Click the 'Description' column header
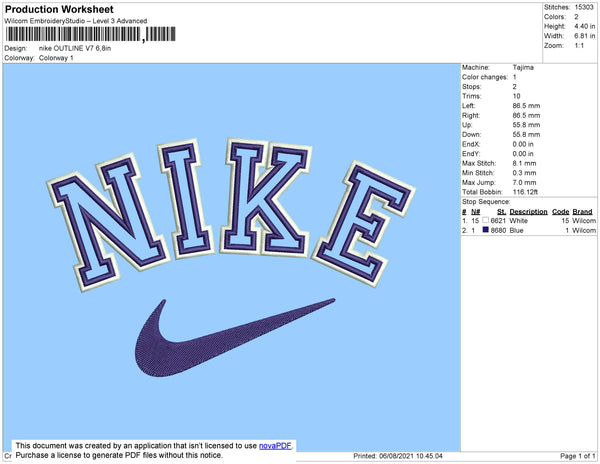The height and width of the screenshot is (464, 600). tap(528, 212)
